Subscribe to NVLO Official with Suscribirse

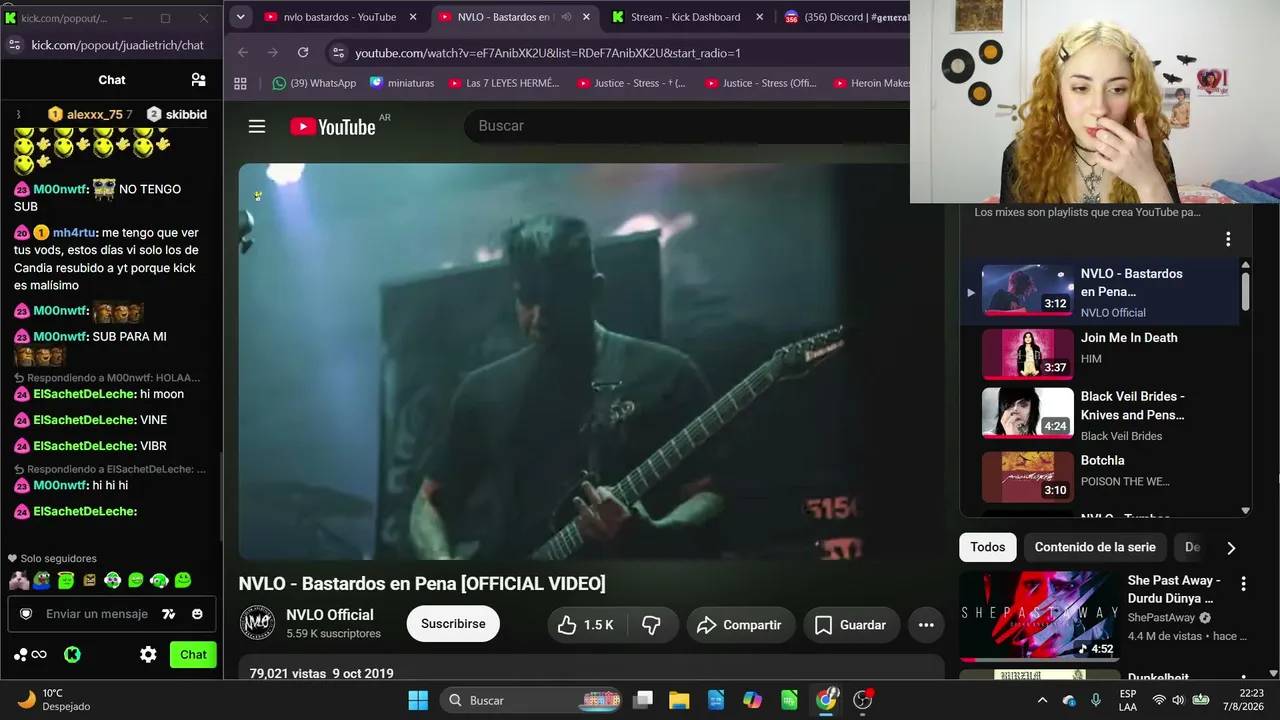453,624
